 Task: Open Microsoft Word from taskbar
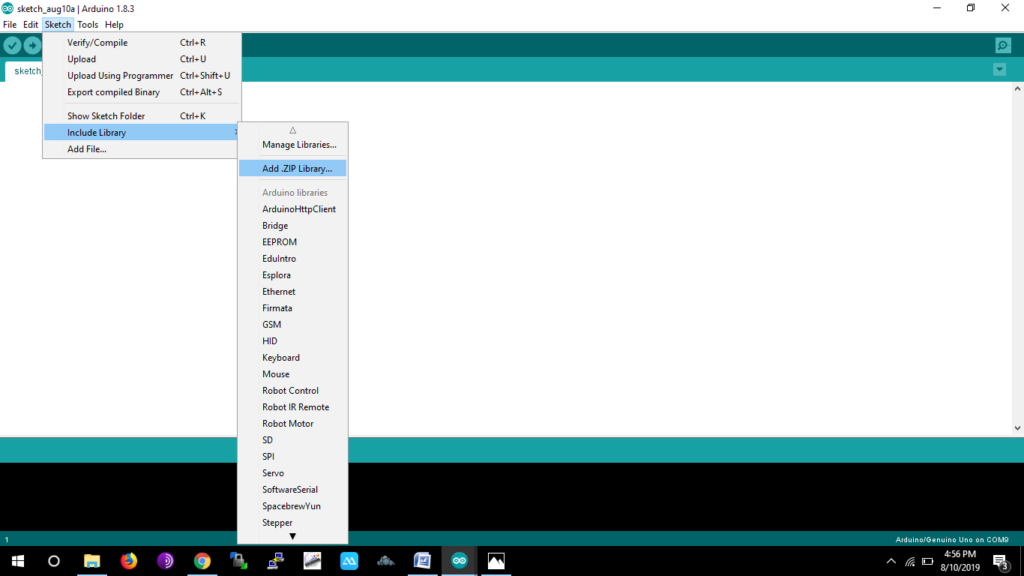pos(423,561)
